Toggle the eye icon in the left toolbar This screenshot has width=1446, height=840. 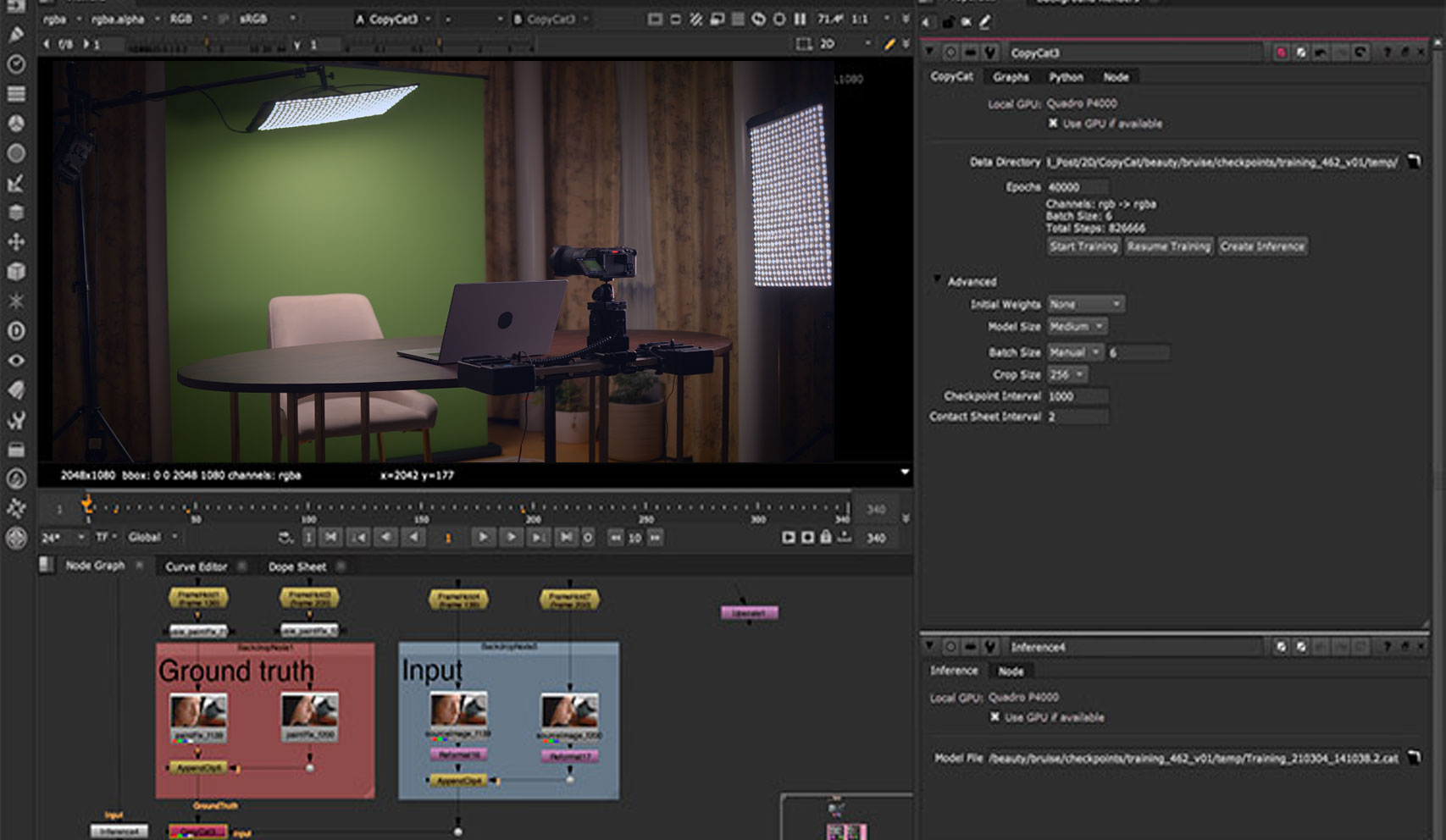click(16, 361)
